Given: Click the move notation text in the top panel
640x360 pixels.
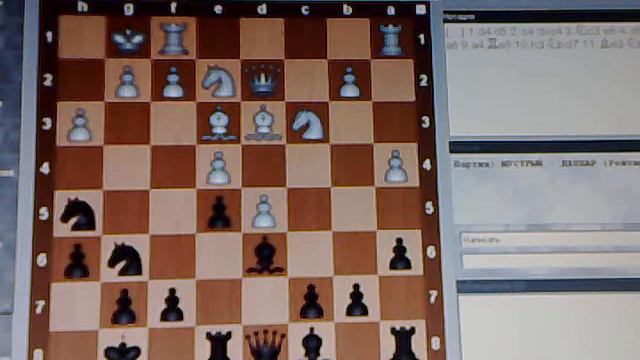Looking at the screenshot, I should pyautogui.click(x=543, y=37).
